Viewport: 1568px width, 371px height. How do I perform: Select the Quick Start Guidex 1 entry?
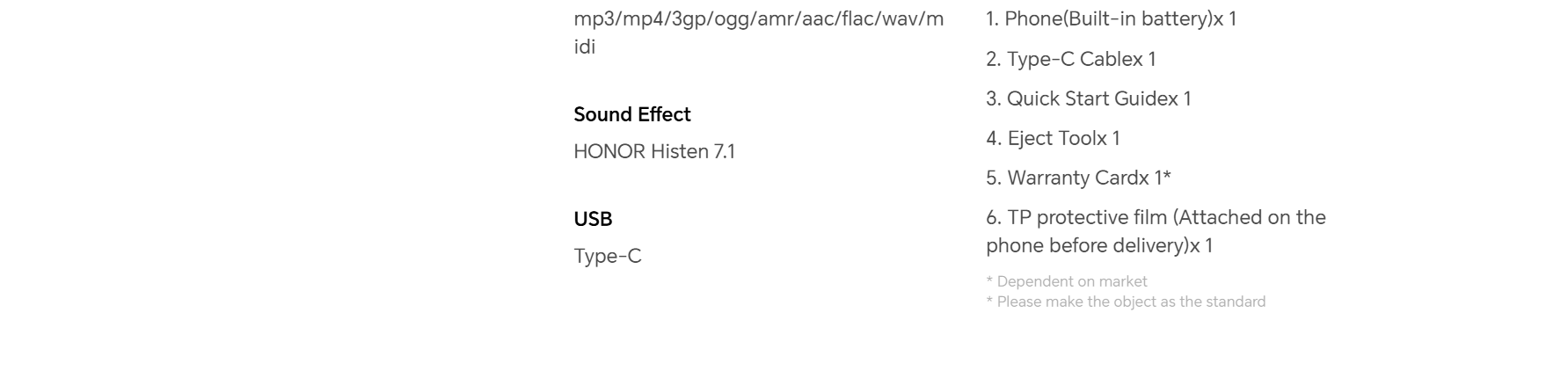[x=1089, y=98]
